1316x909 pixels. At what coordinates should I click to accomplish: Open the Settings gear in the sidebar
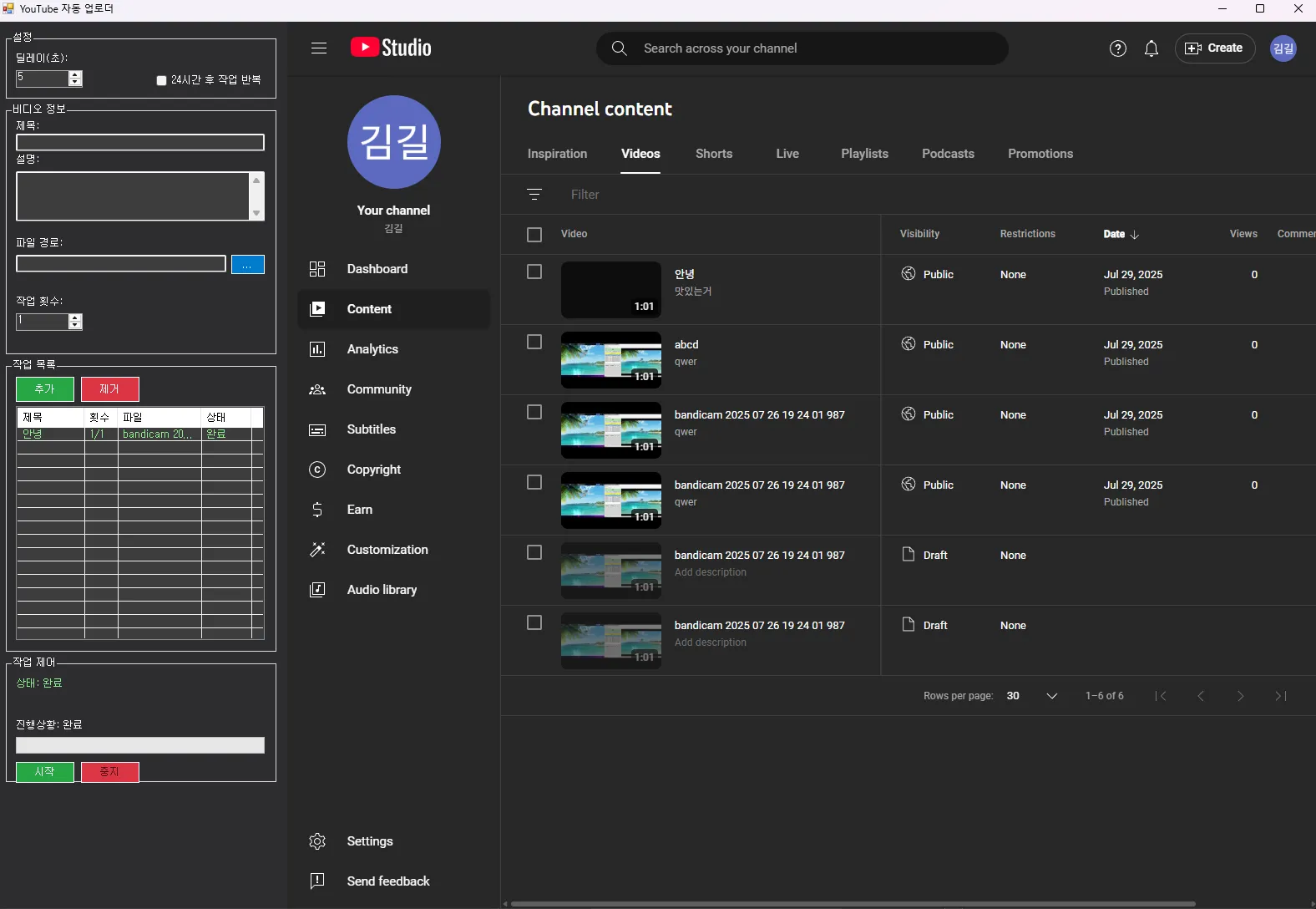[317, 841]
